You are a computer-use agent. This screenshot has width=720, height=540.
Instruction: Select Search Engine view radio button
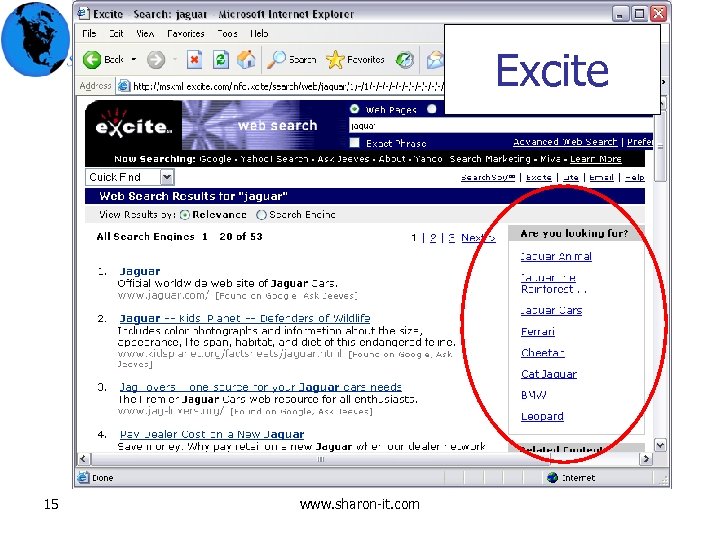point(261,215)
